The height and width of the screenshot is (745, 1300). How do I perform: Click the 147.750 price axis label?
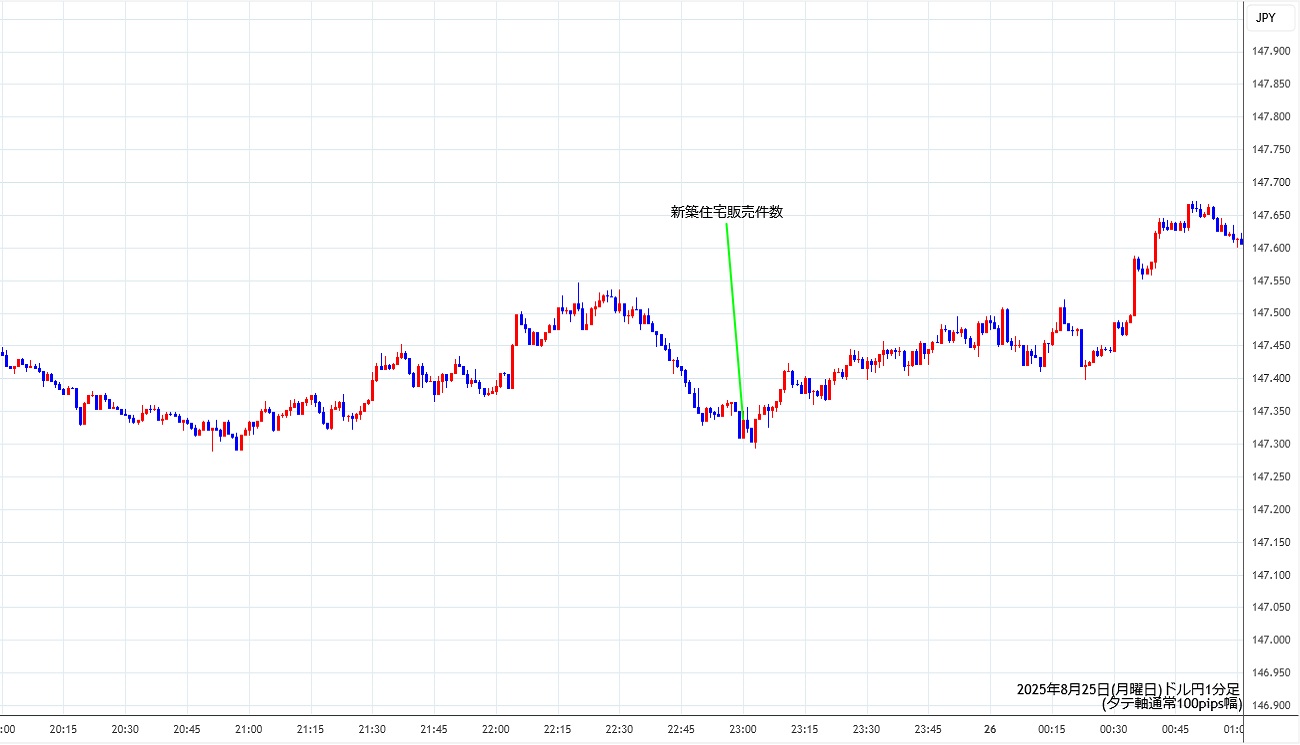pyautogui.click(x=1271, y=150)
